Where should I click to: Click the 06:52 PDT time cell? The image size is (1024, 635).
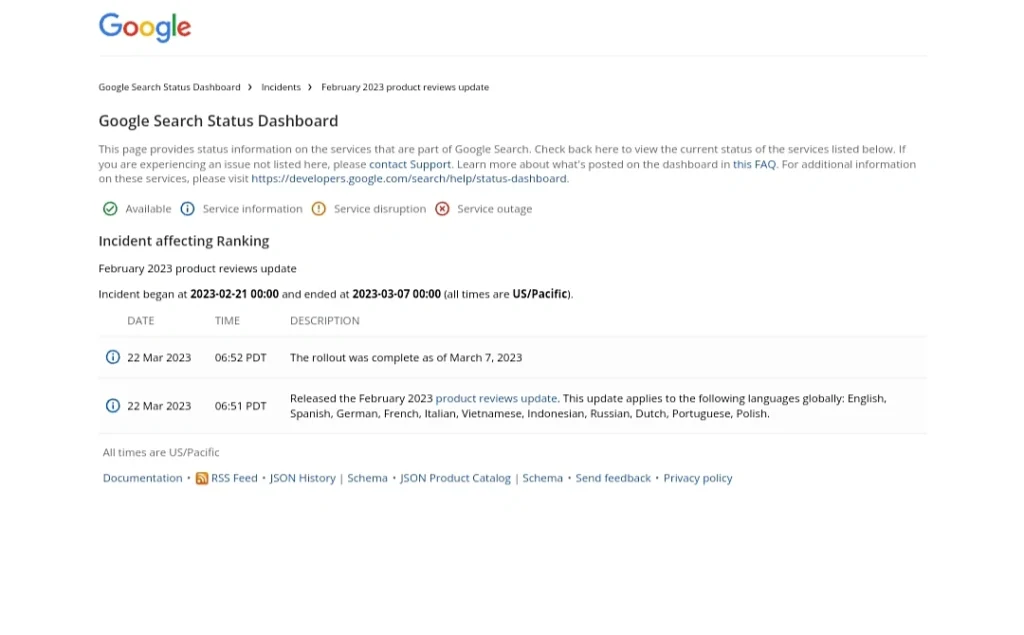pos(240,358)
